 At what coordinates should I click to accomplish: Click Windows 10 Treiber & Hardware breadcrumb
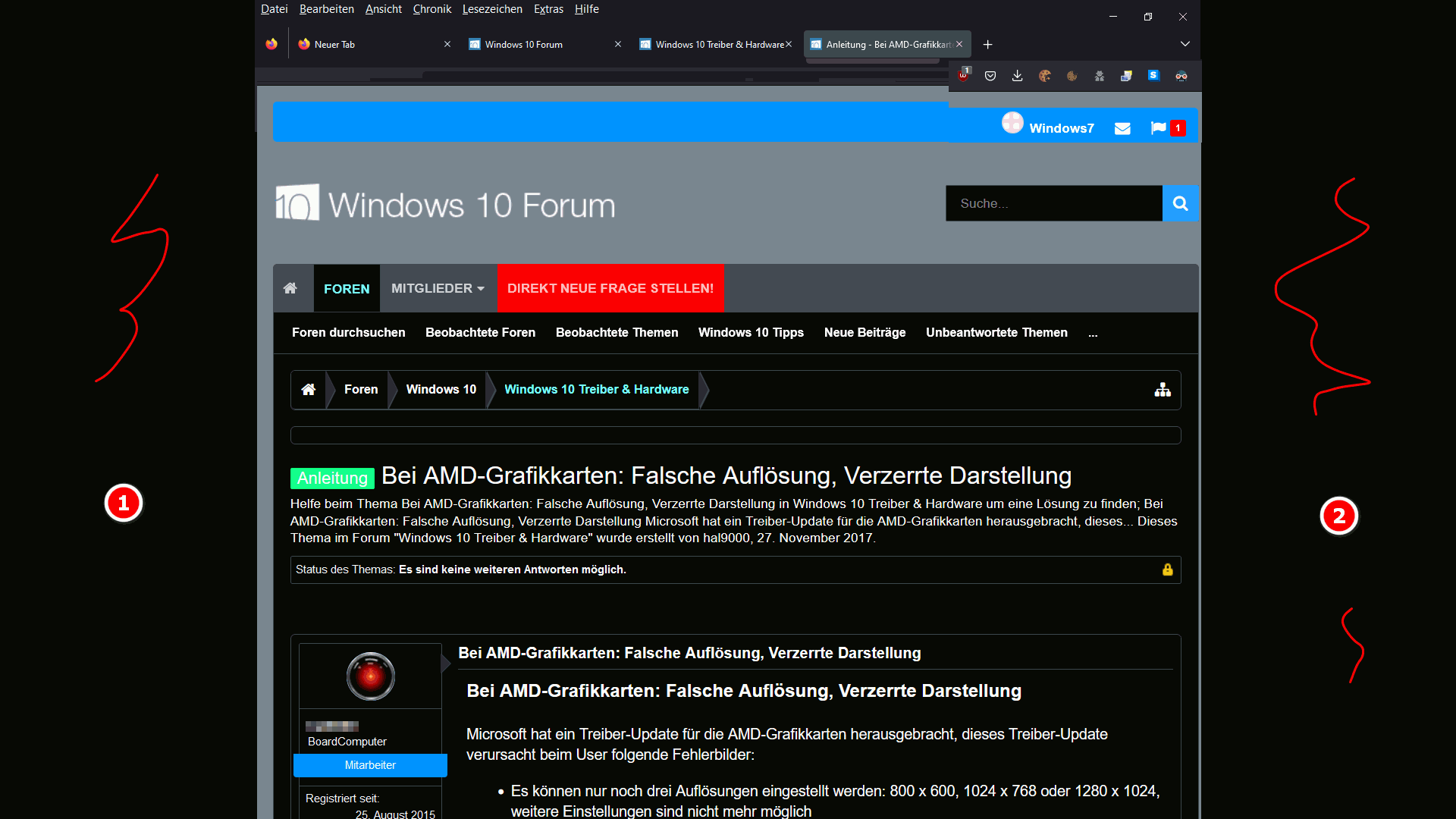point(597,390)
